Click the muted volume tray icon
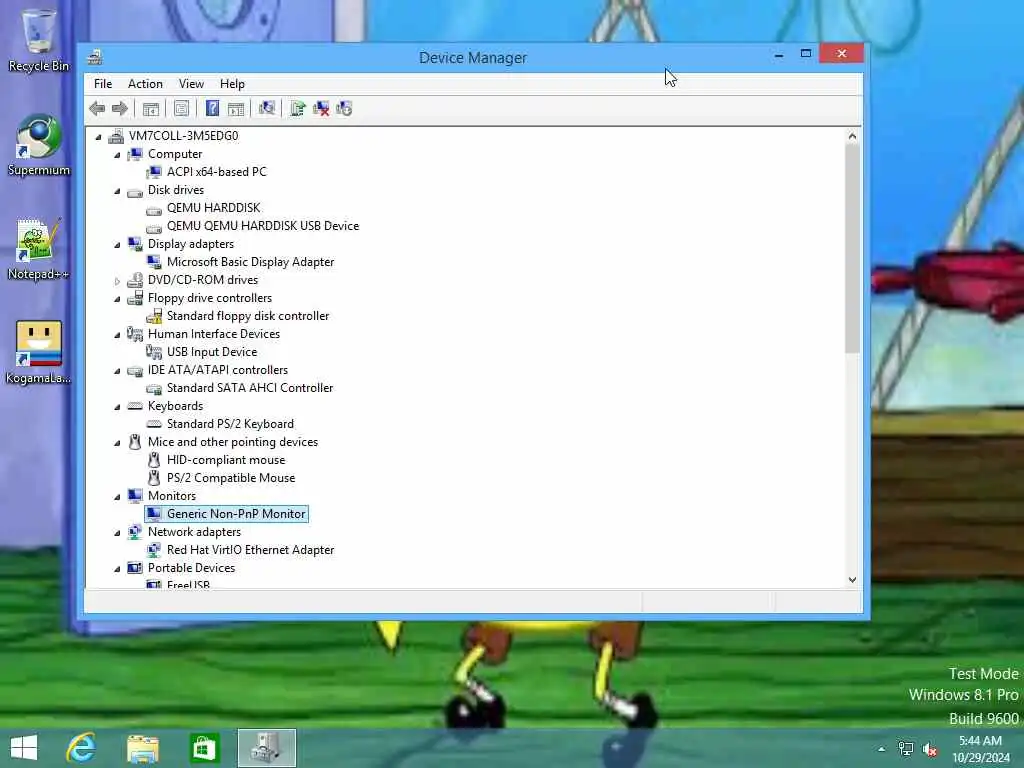Screen dimensions: 1024x768 click(x=930, y=749)
